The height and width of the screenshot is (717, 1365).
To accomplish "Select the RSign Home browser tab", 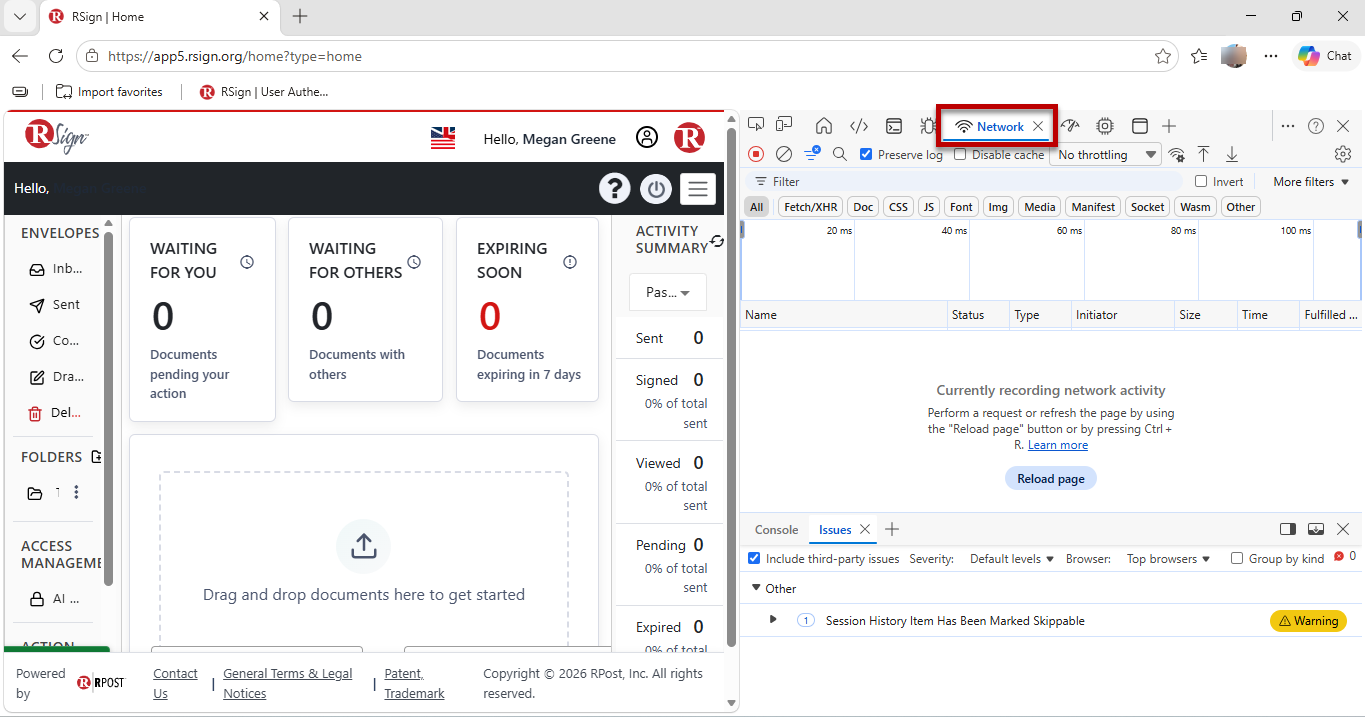I will [x=160, y=16].
